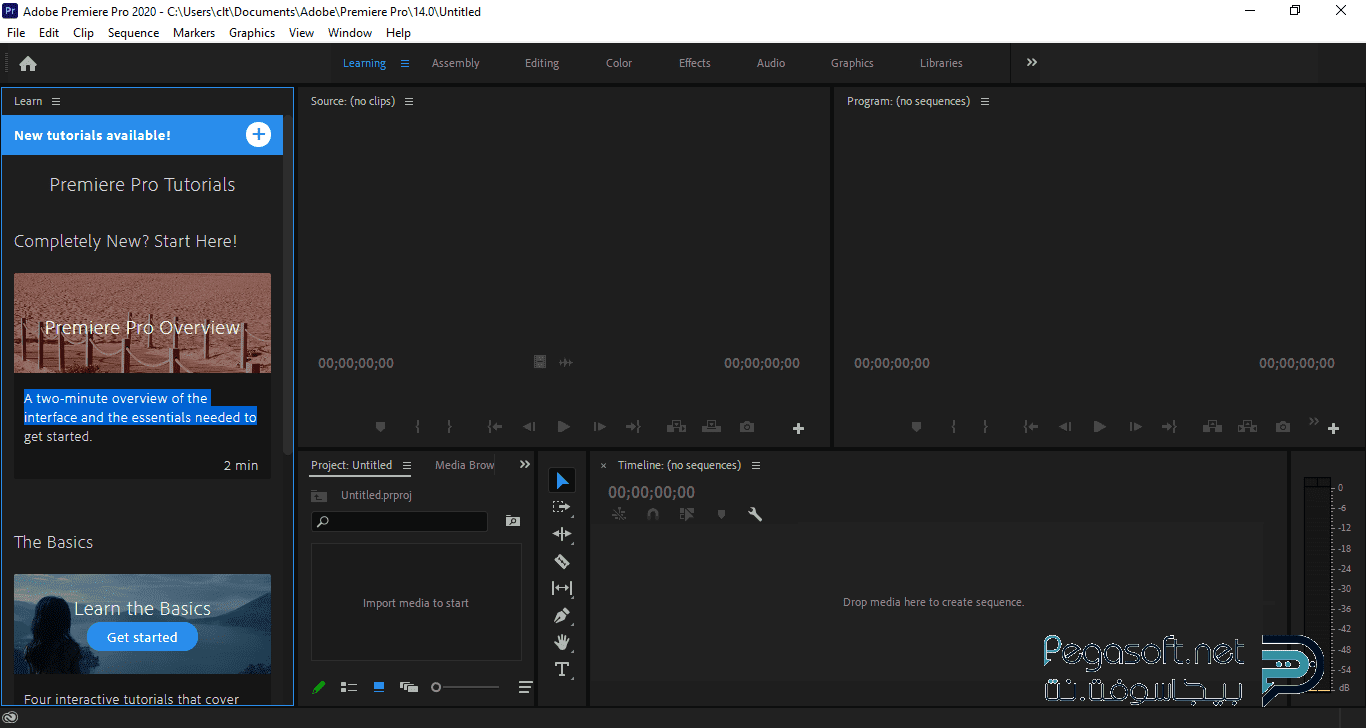Image resolution: width=1366 pixels, height=728 pixels.
Task: Click the Home icon
Action: (x=28, y=63)
